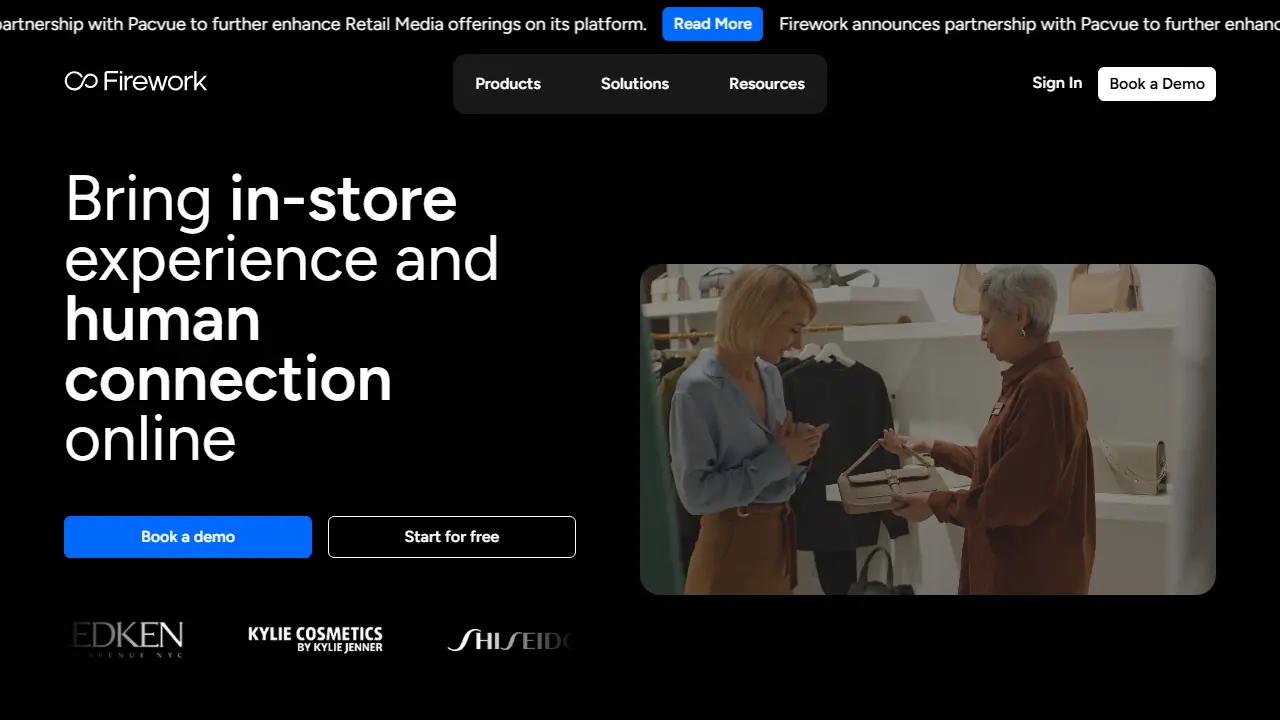This screenshot has width=1280, height=720.
Task: Open the Redken brand logo
Action: 127,639
